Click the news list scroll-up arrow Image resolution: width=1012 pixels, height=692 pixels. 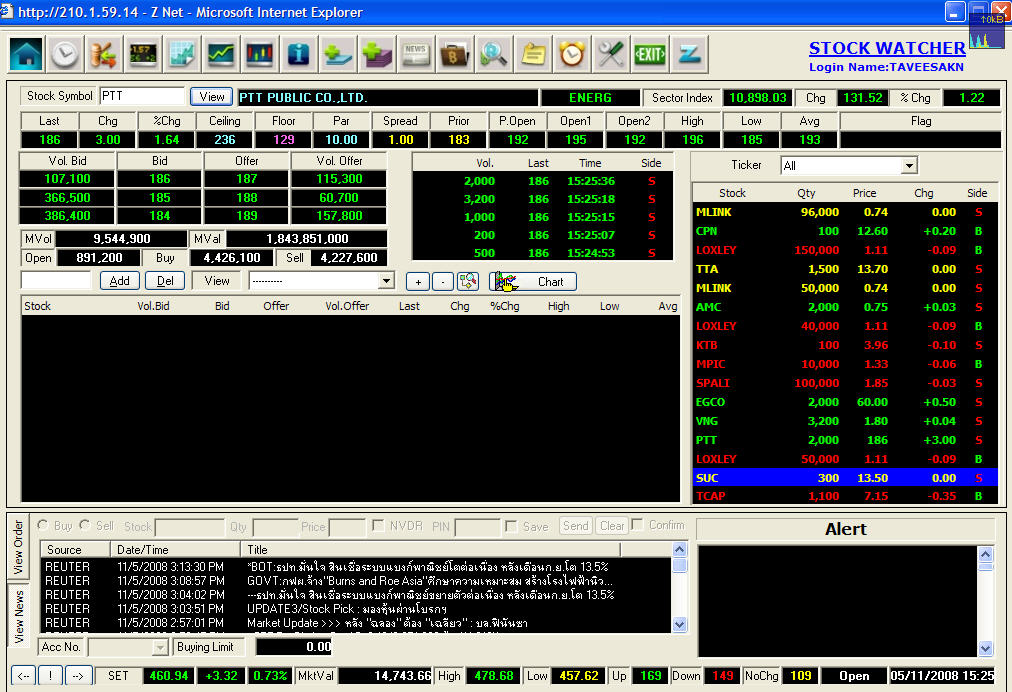tap(679, 549)
